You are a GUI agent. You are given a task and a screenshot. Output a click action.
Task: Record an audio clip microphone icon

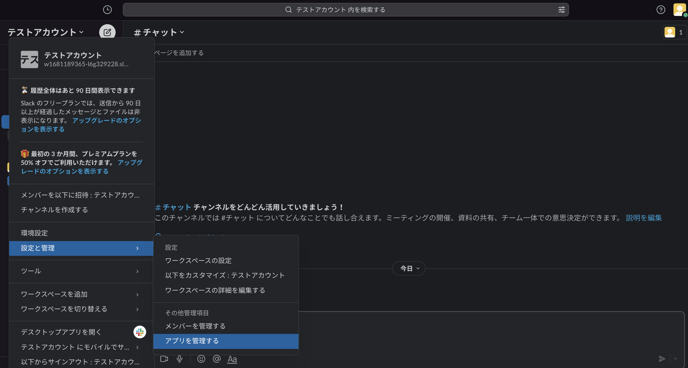(179, 359)
